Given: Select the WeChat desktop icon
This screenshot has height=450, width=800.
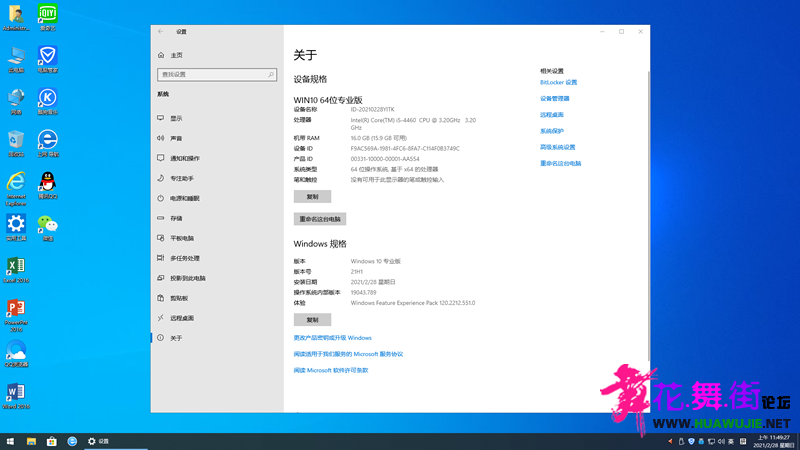Looking at the screenshot, I should [x=47, y=228].
